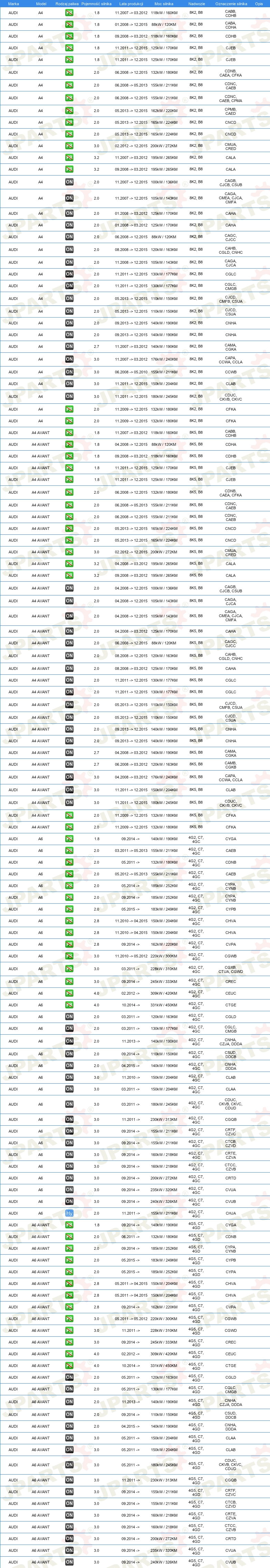Image resolution: width=270 pixels, height=1568 pixels.
Task: Click the Opis column header
Action: click(259, 4)
